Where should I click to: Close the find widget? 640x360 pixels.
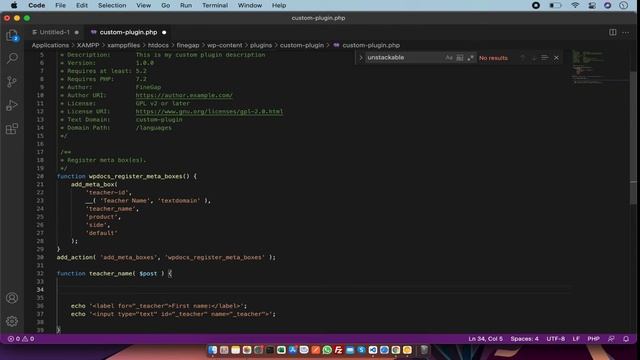pyautogui.click(x=556, y=58)
